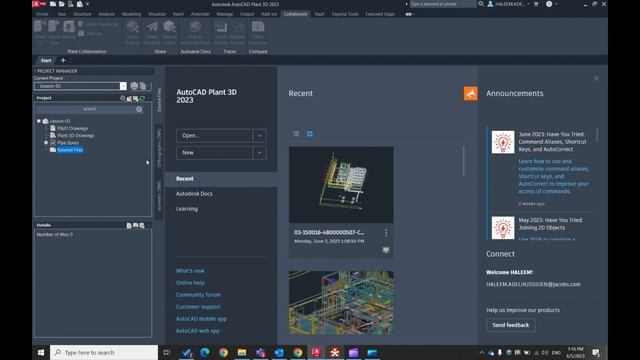Image resolution: width=640 pixels, height=360 pixels.
Task: Open the What's new link
Action: (190, 271)
